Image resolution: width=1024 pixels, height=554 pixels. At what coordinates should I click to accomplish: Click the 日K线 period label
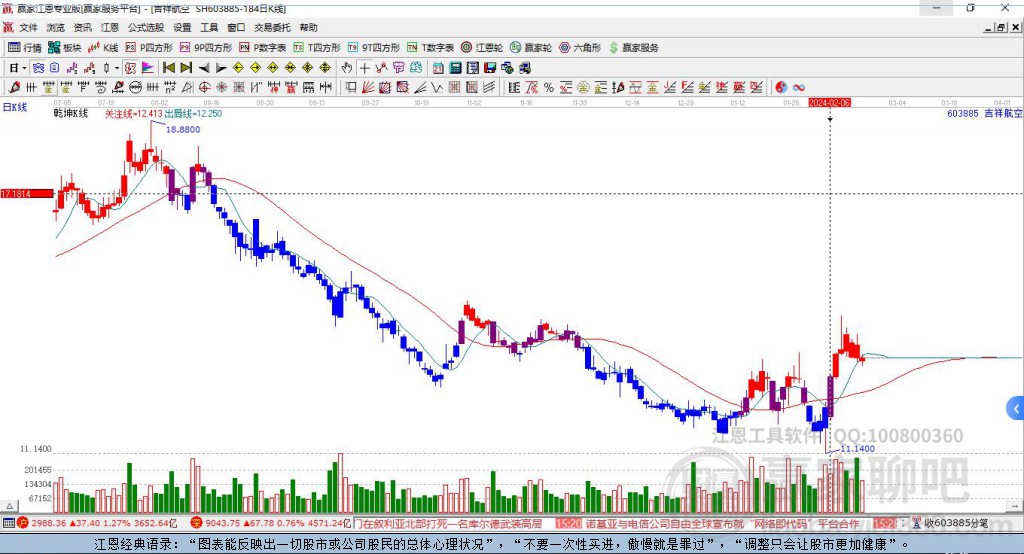15,107
